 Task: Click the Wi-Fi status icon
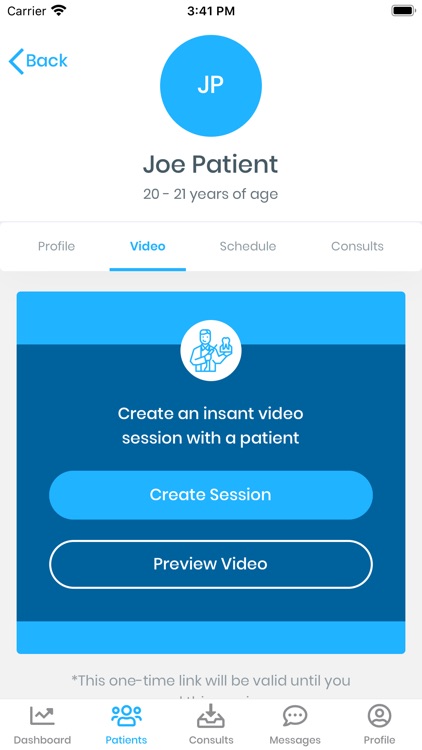tap(59, 11)
